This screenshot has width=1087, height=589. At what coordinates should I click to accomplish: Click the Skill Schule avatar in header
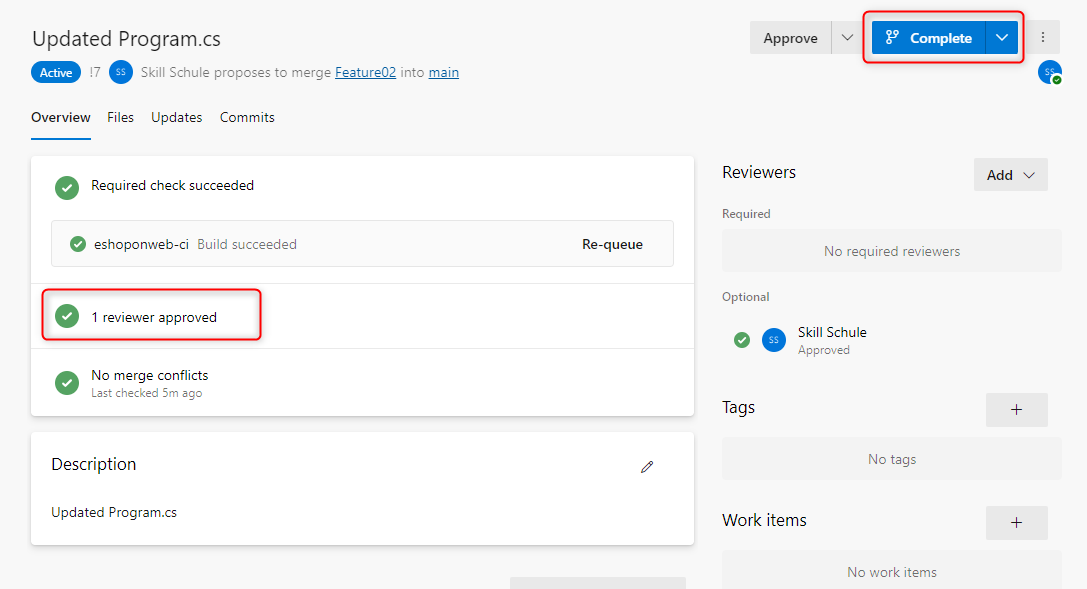(x=121, y=72)
